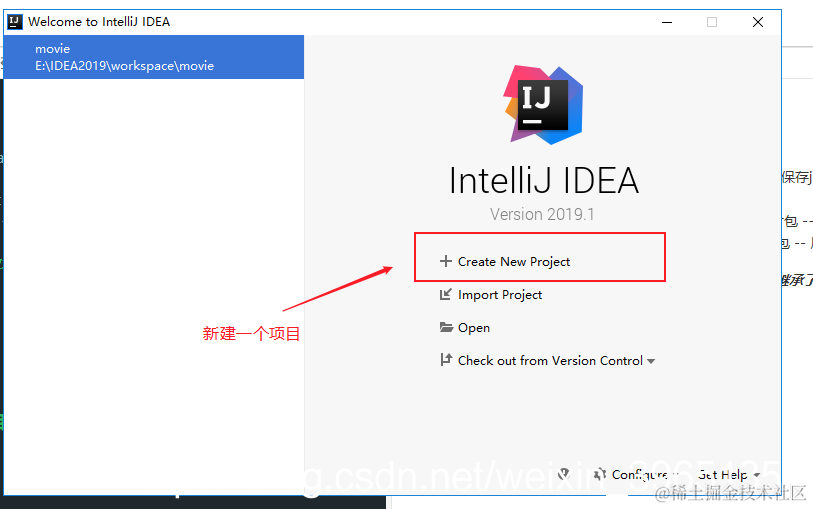Minimize the Welcome to IntelliJ IDEA window
Screen dimensions: 813x509
(667, 22)
